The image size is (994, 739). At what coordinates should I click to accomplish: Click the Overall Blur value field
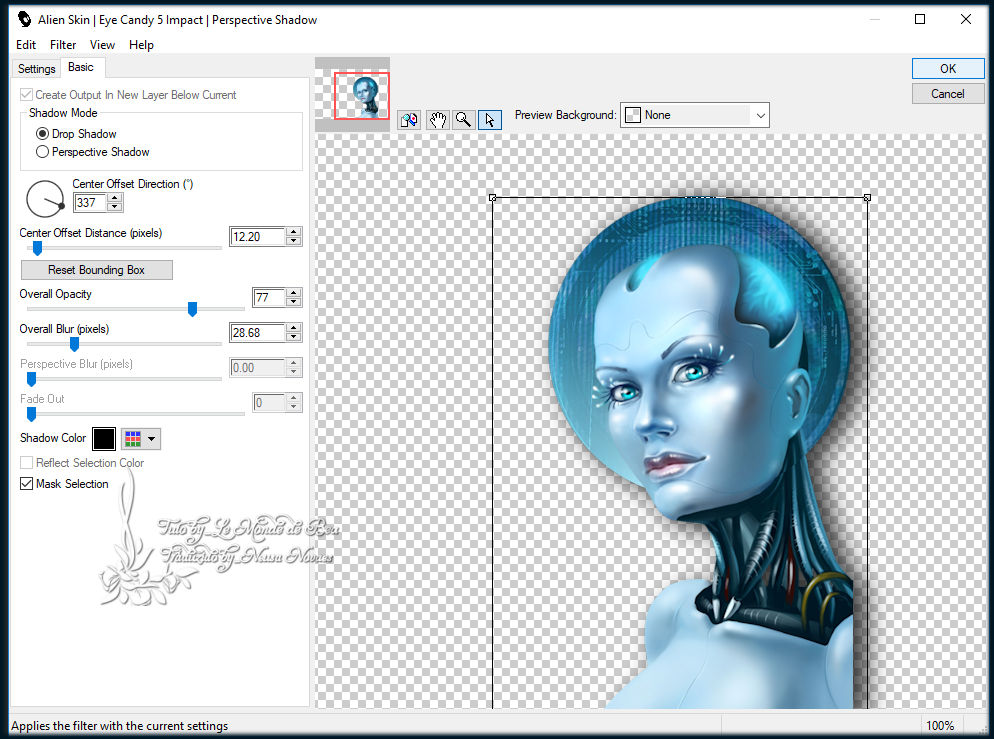point(258,333)
